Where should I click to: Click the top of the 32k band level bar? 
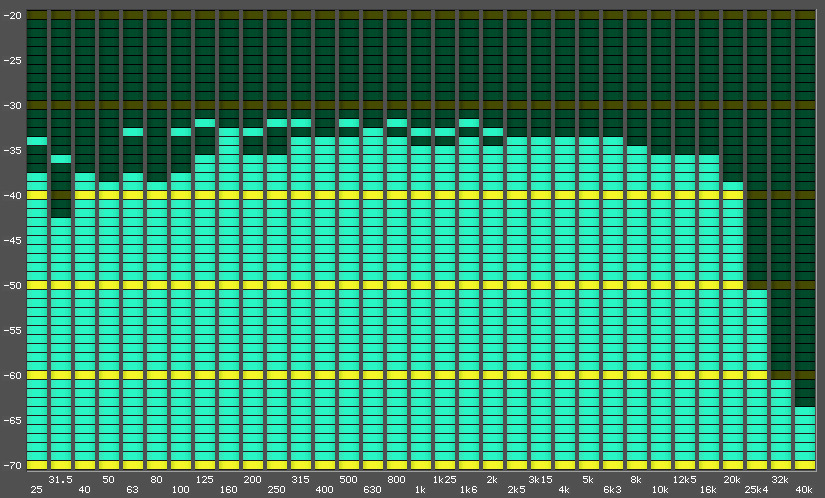(x=781, y=384)
